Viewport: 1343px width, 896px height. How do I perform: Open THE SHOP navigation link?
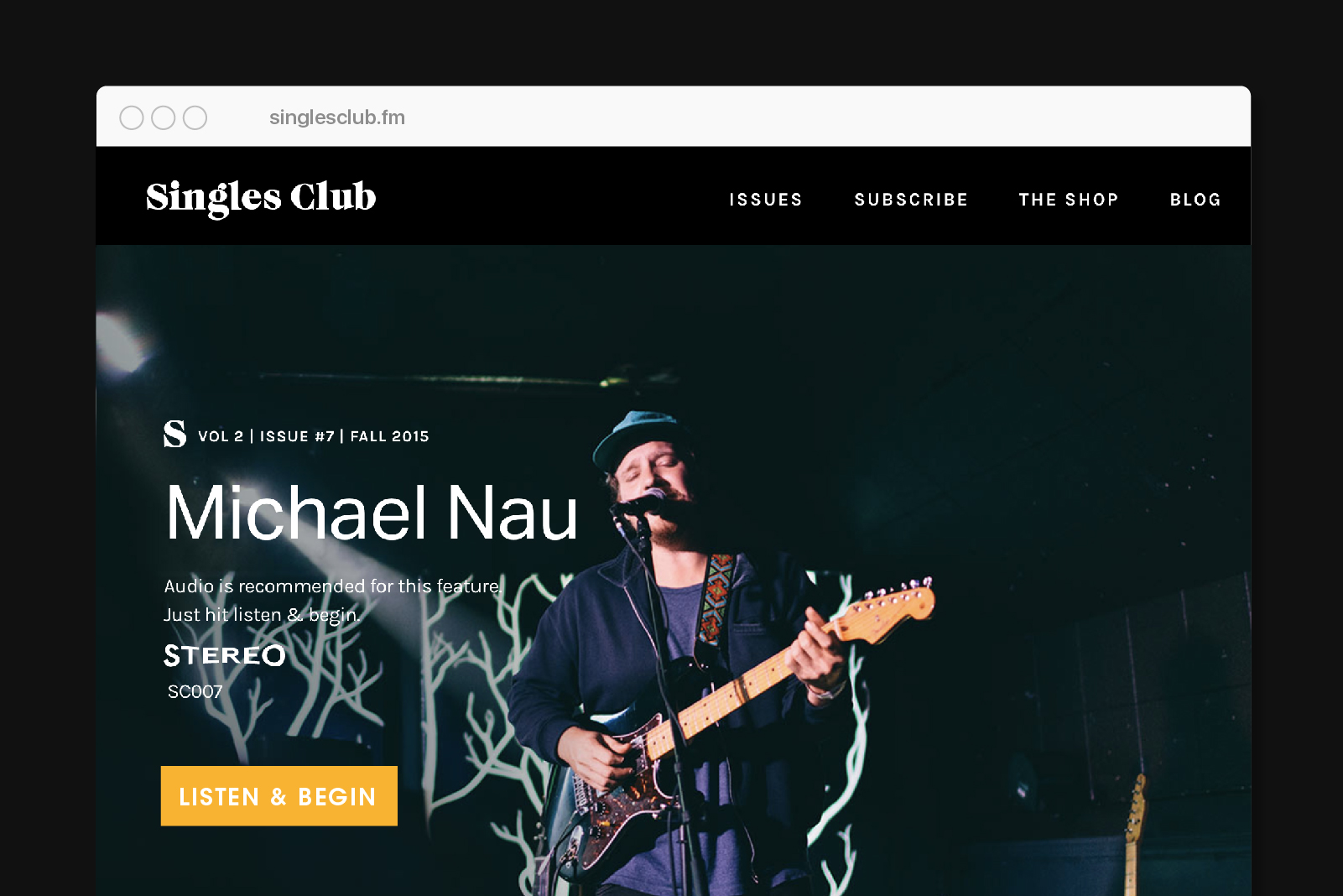click(1069, 200)
